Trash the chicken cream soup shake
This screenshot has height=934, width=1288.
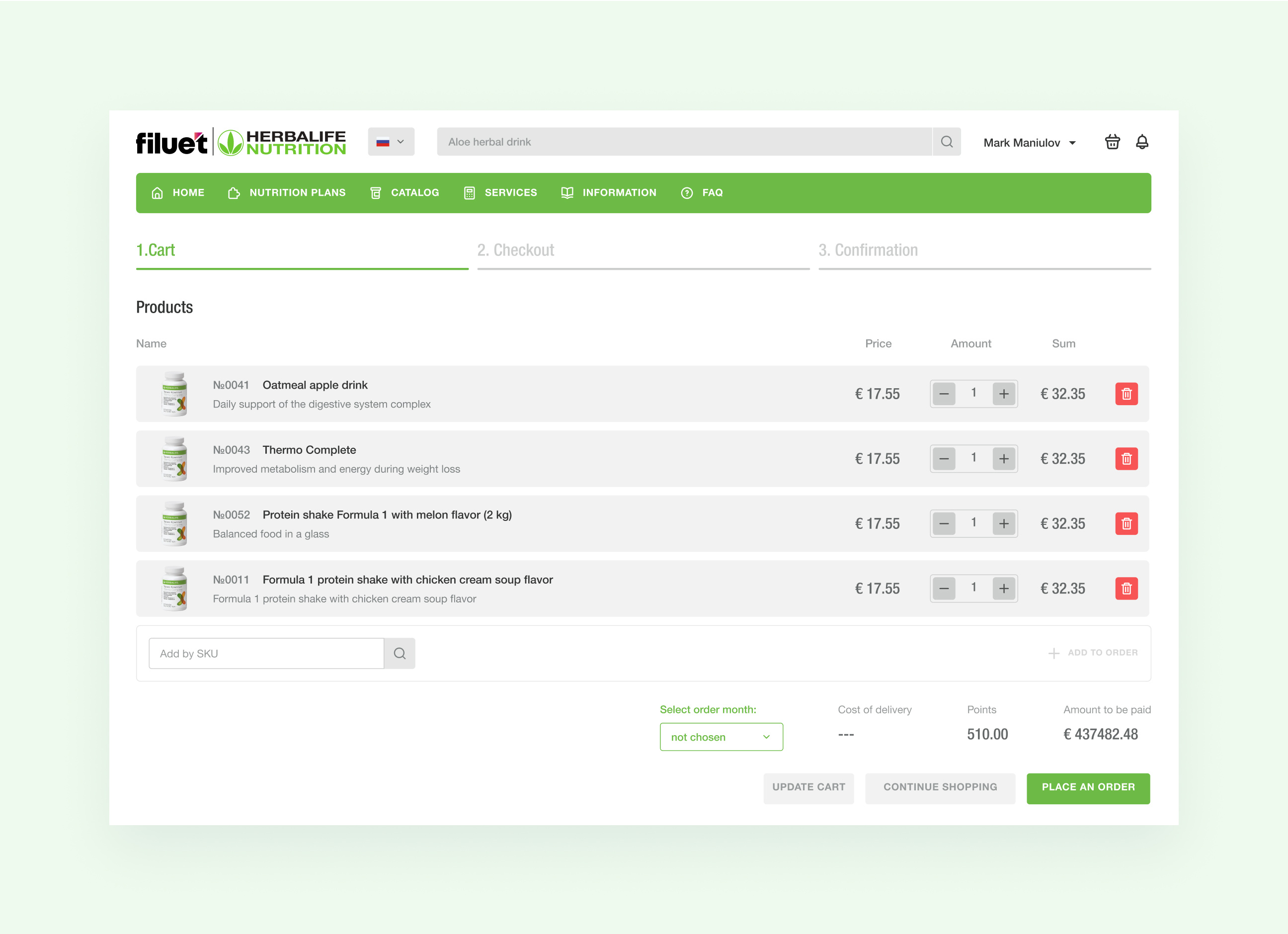pyautogui.click(x=1126, y=589)
